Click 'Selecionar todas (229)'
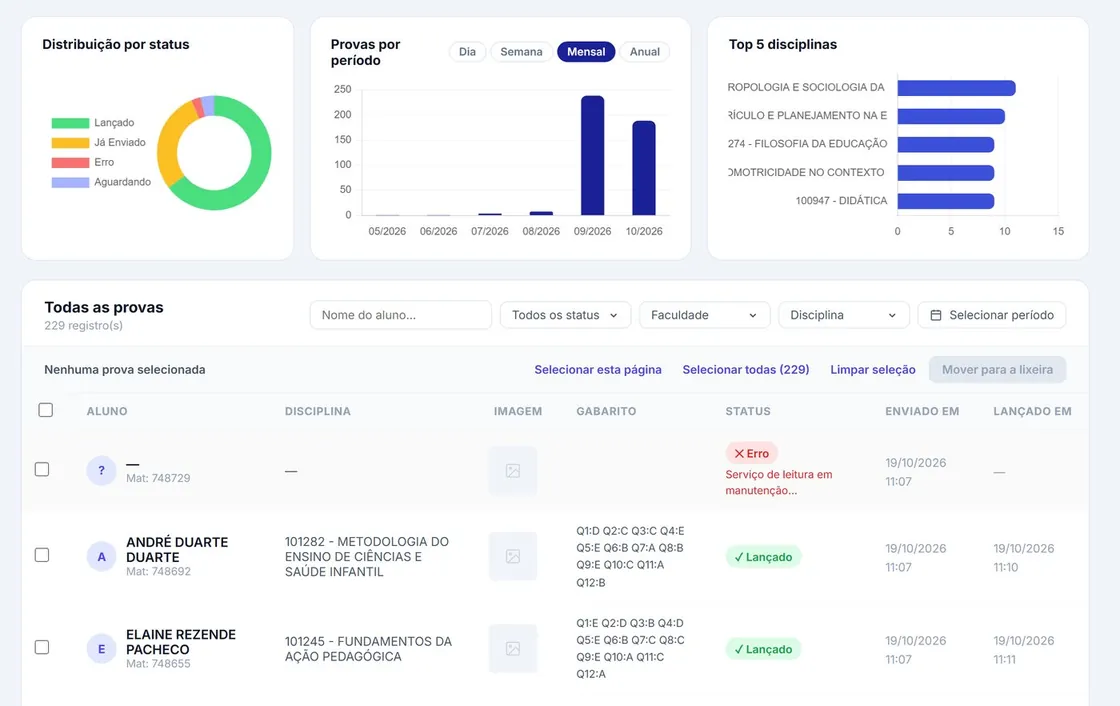1120x706 pixels. coord(746,369)
